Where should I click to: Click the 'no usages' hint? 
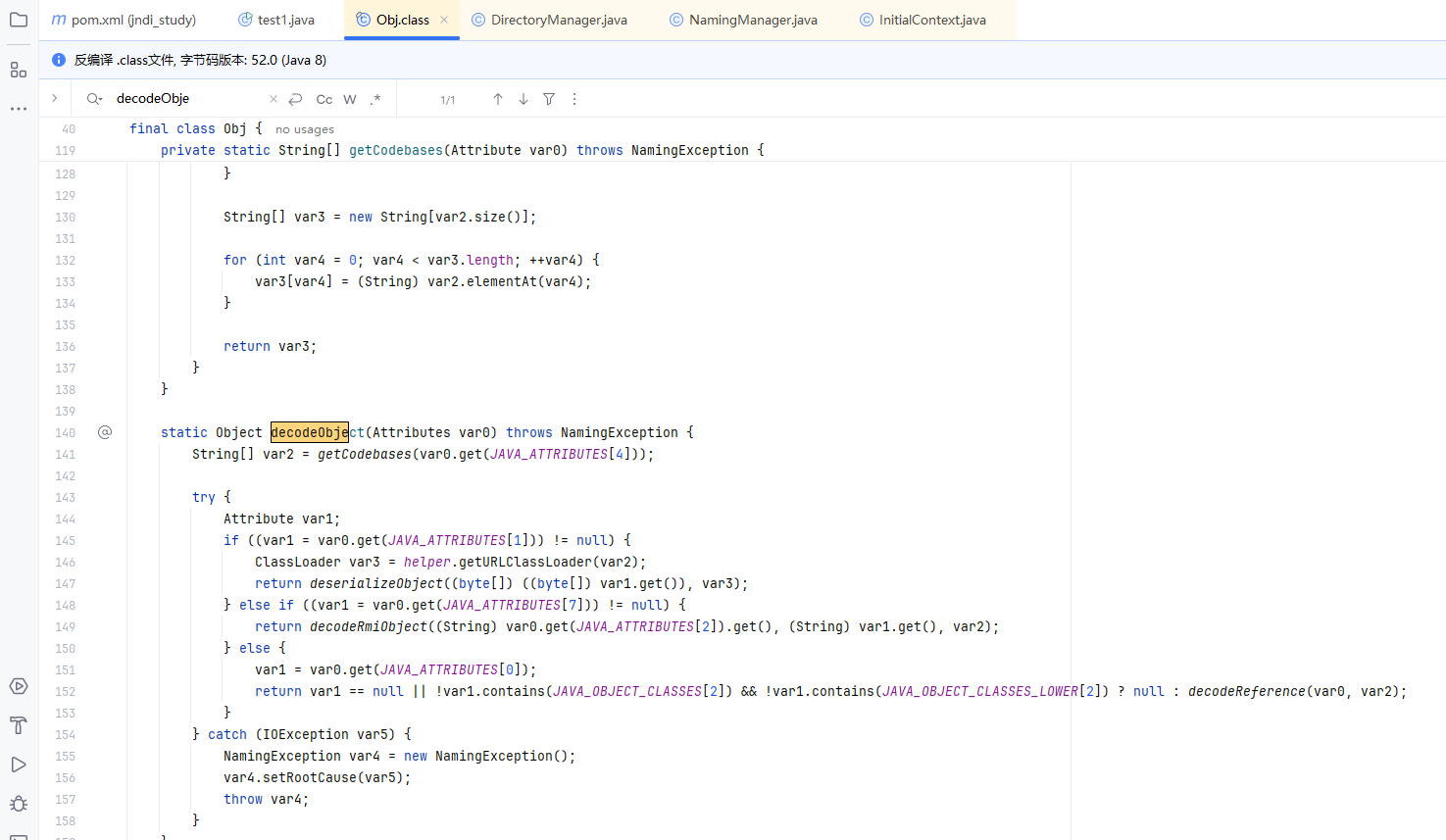point(305,129)
